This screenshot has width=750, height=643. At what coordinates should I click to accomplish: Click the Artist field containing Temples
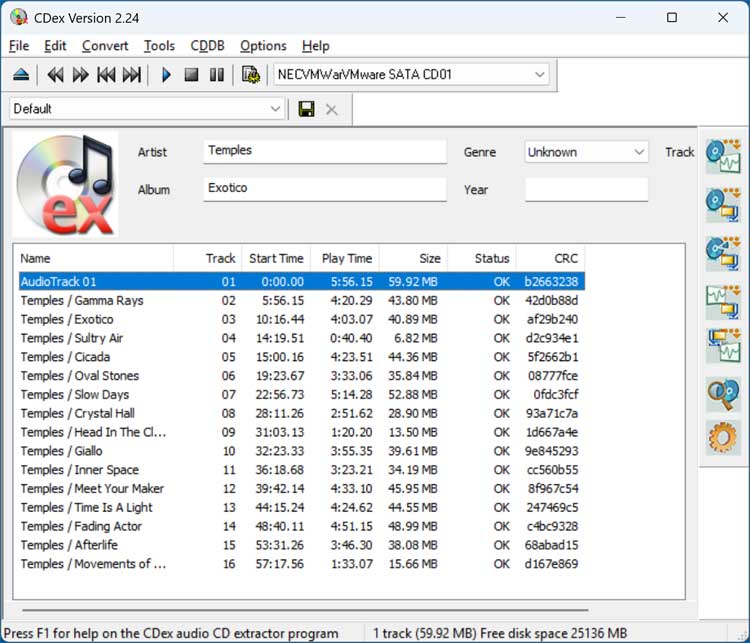click(x=325, y=151)
